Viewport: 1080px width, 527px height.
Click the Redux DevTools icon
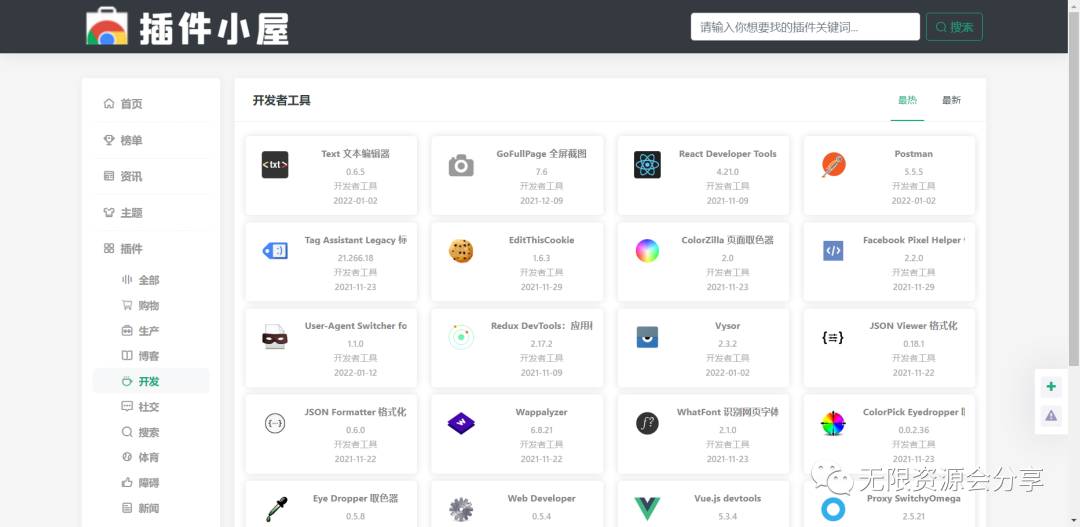click(x=461, y=337)
